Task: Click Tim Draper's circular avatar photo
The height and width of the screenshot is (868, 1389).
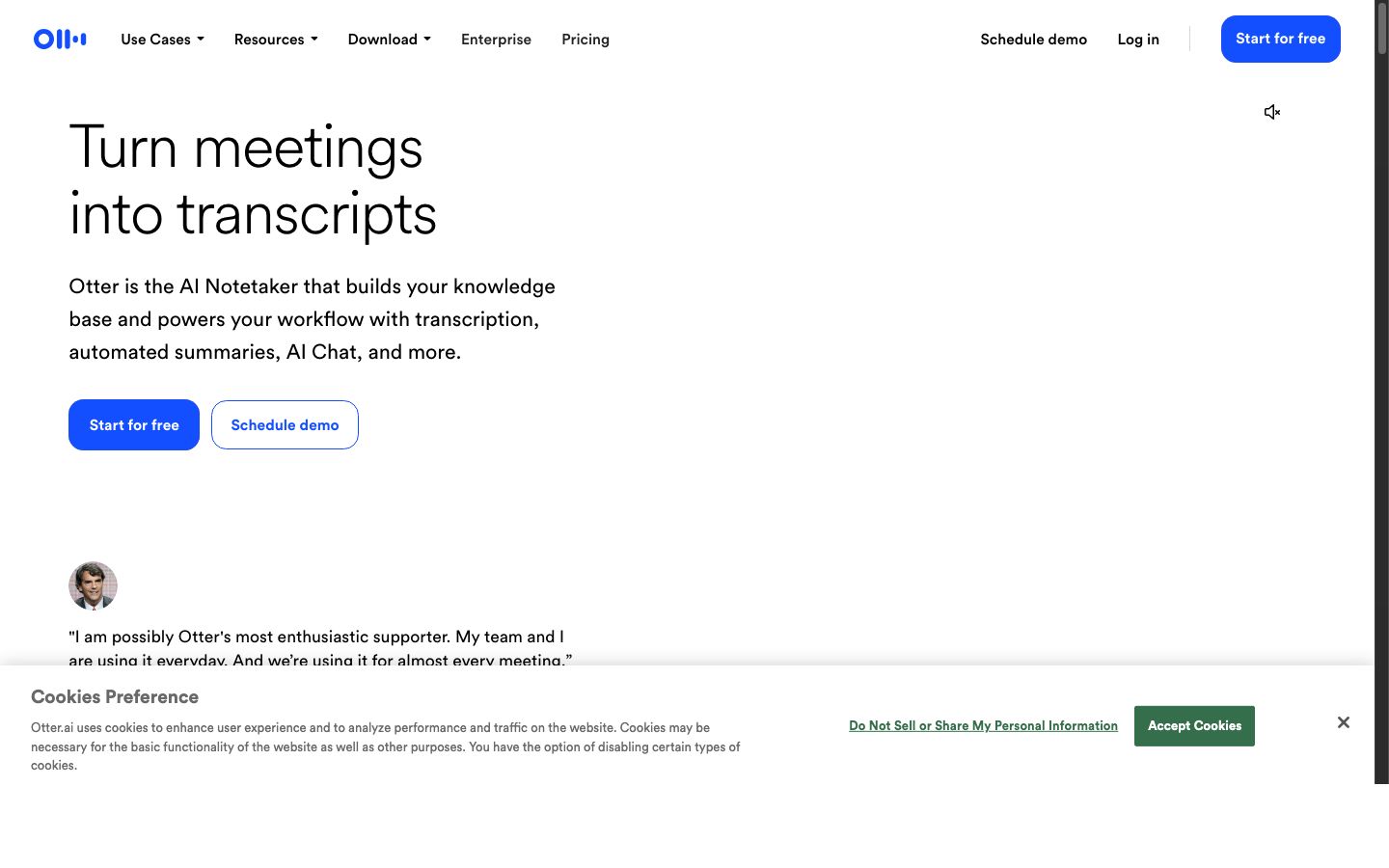Action: click(x=93, y=585)
